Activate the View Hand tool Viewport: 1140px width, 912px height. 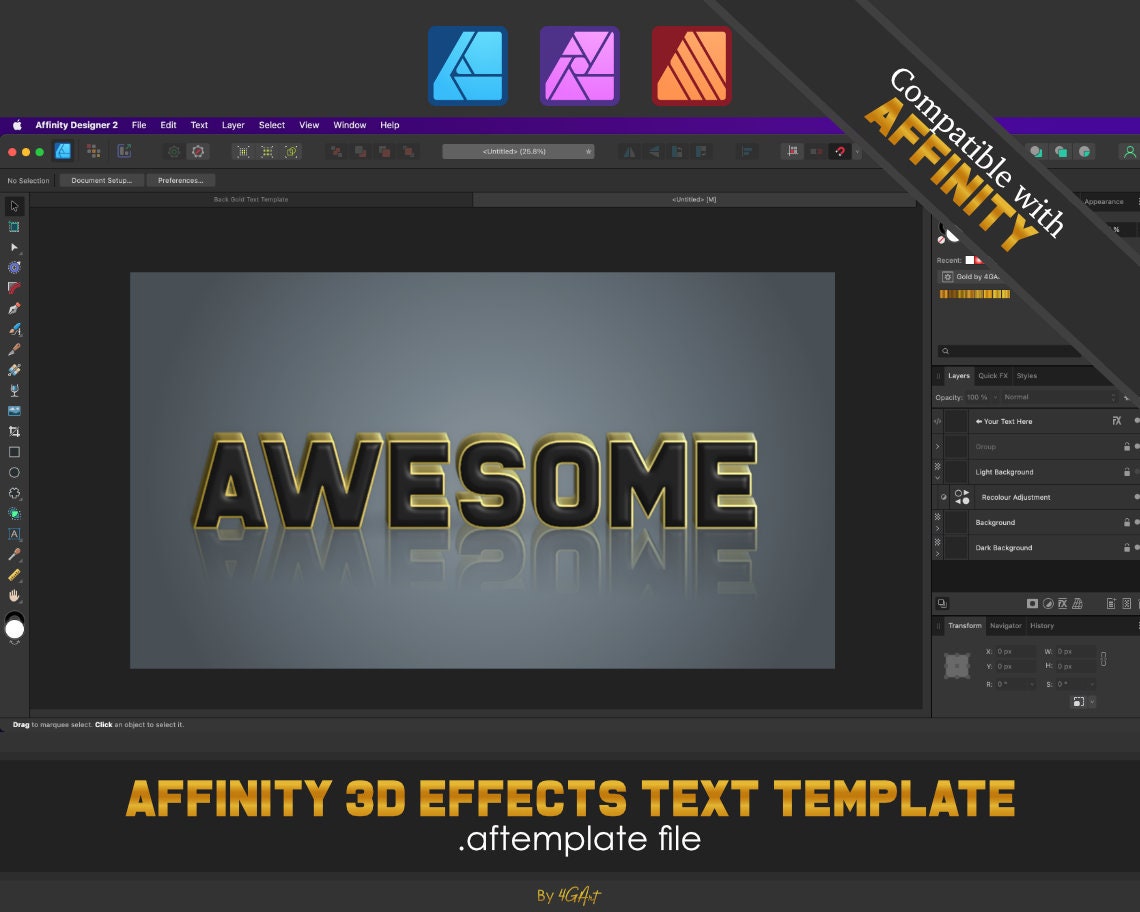click(14, 595)
